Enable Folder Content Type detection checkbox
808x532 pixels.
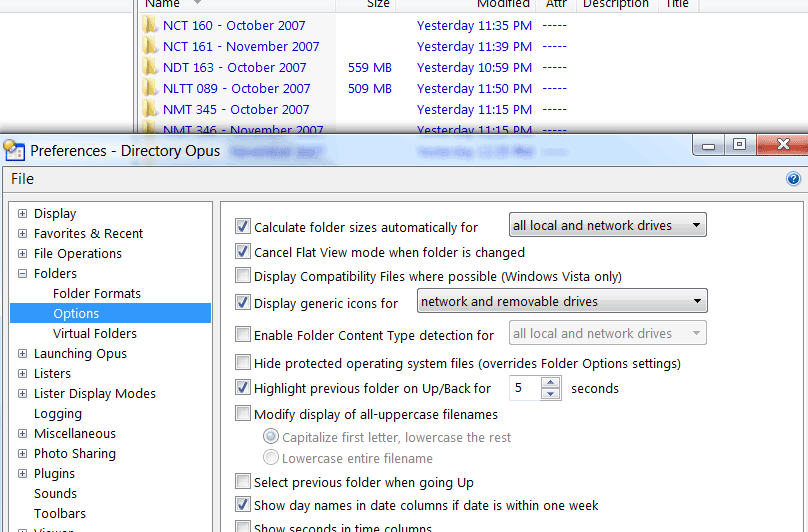pos(243,334)
